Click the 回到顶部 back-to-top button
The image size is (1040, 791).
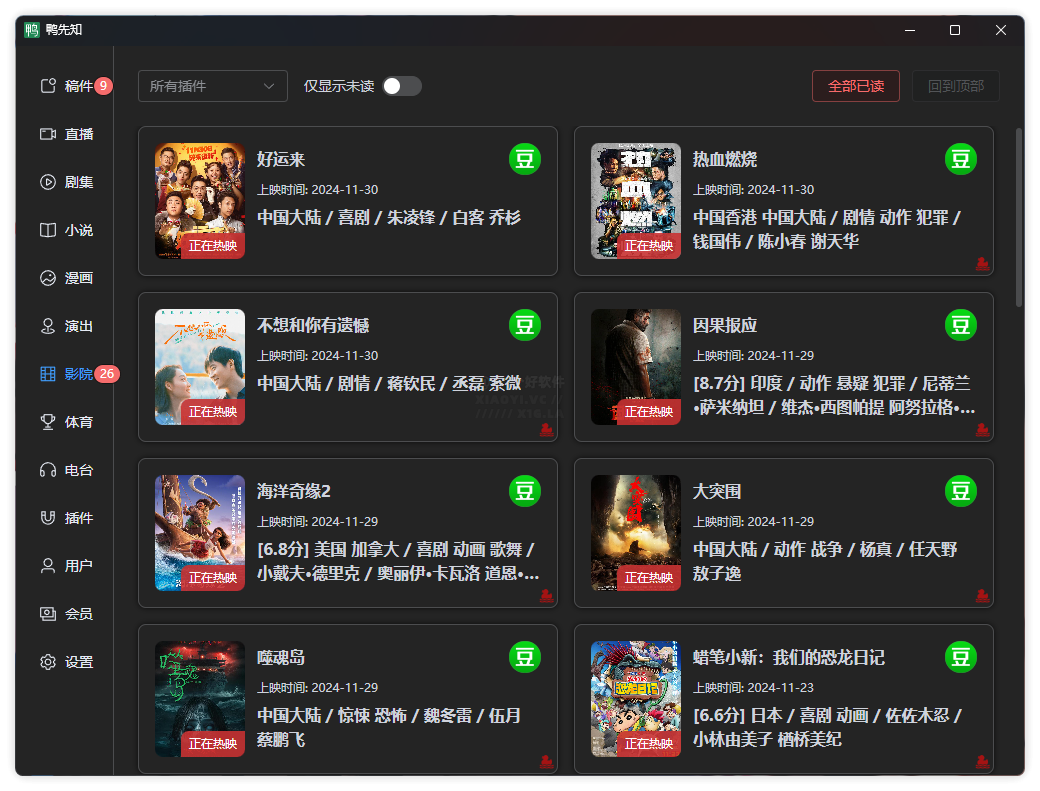coord(956,86)
